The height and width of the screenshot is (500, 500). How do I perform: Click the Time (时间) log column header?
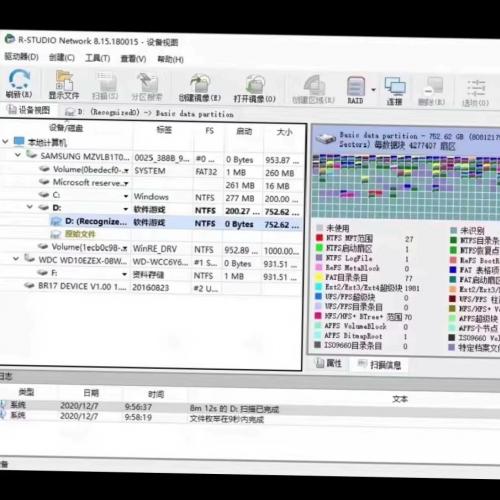[x=156, y=394]
